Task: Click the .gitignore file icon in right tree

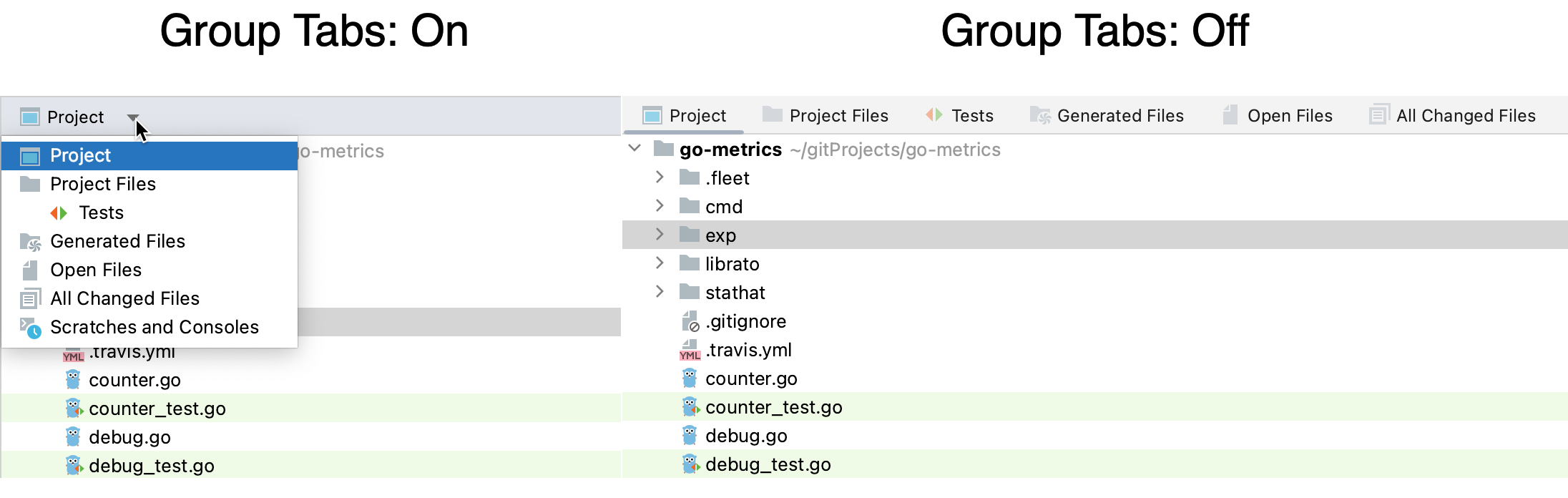Action: (690, 322)
